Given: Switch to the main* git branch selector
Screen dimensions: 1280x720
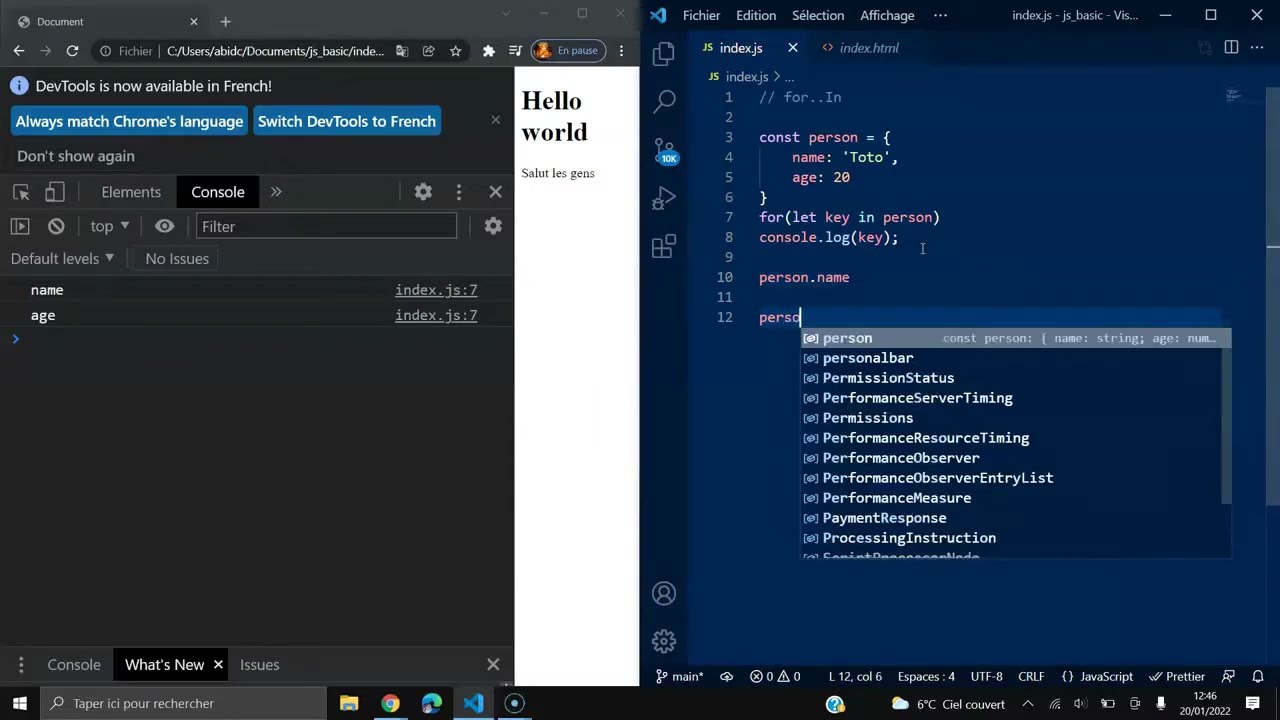Looking at the screenshot, I should (x=679, y=676).
